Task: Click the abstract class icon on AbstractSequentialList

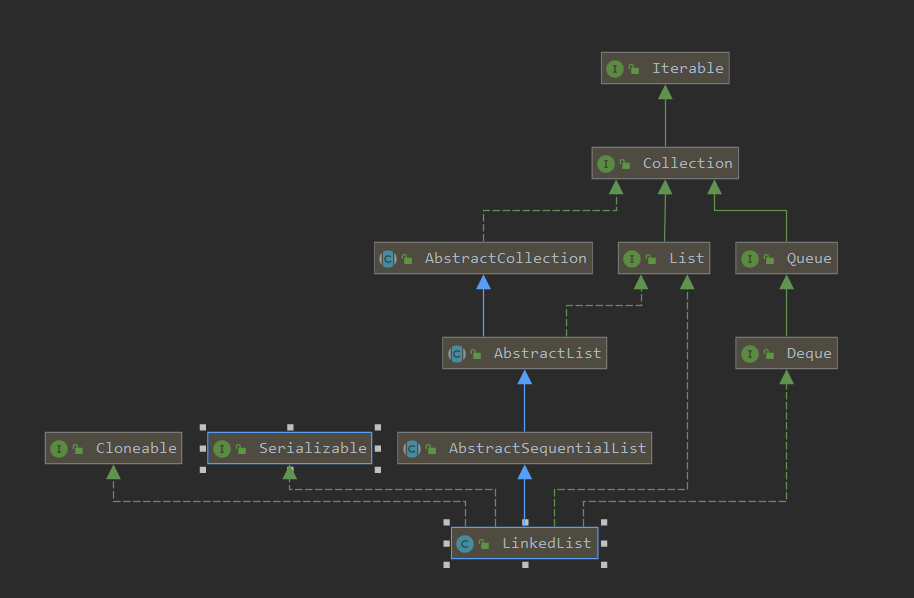Action: [x=412, y=449]
